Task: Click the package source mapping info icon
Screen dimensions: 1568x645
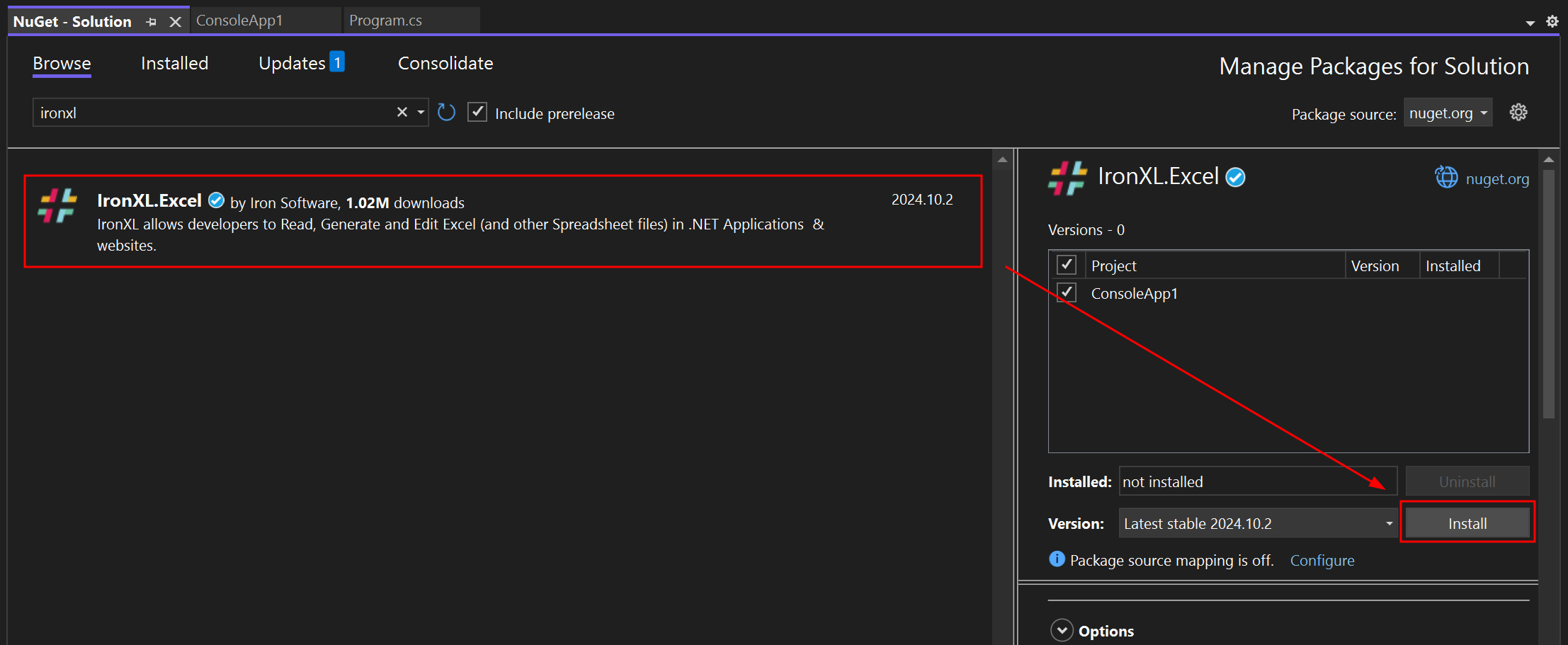Action: point(1057,559)
